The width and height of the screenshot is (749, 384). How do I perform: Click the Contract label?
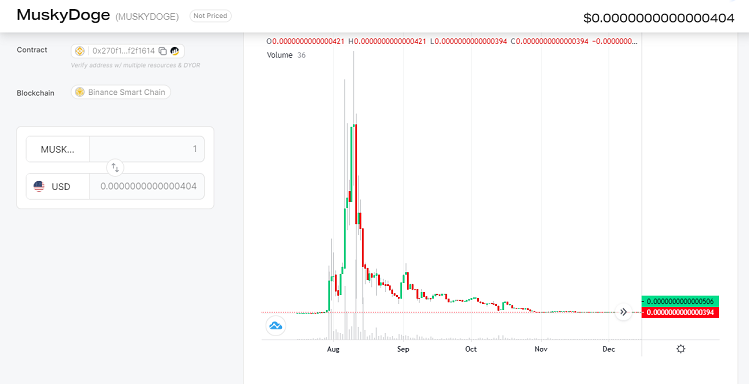click(x=32, y=50)
